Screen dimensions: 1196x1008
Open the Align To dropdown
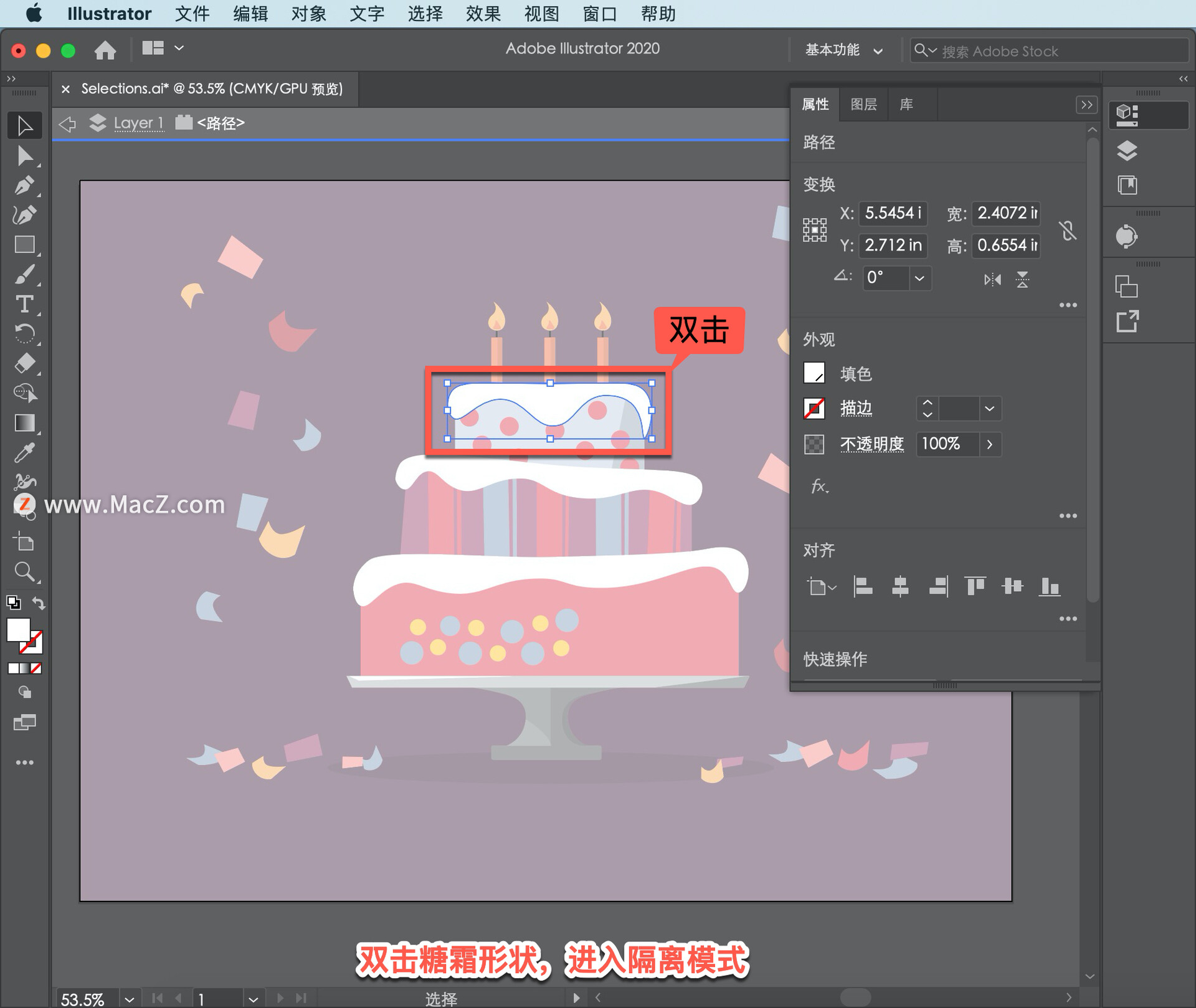tap(822, 587)
